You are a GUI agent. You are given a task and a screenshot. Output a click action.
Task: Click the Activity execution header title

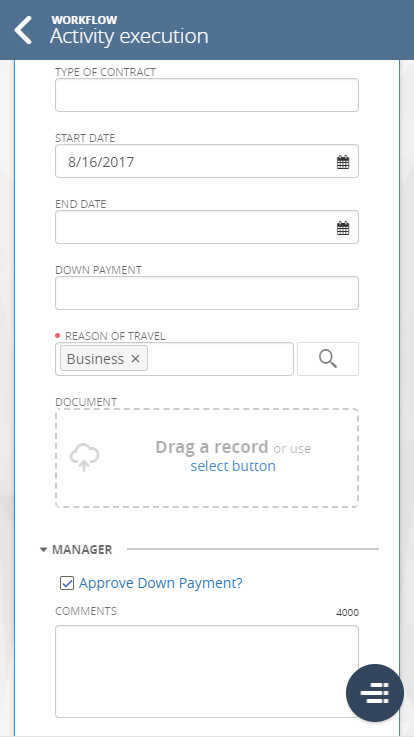[129, 36]
